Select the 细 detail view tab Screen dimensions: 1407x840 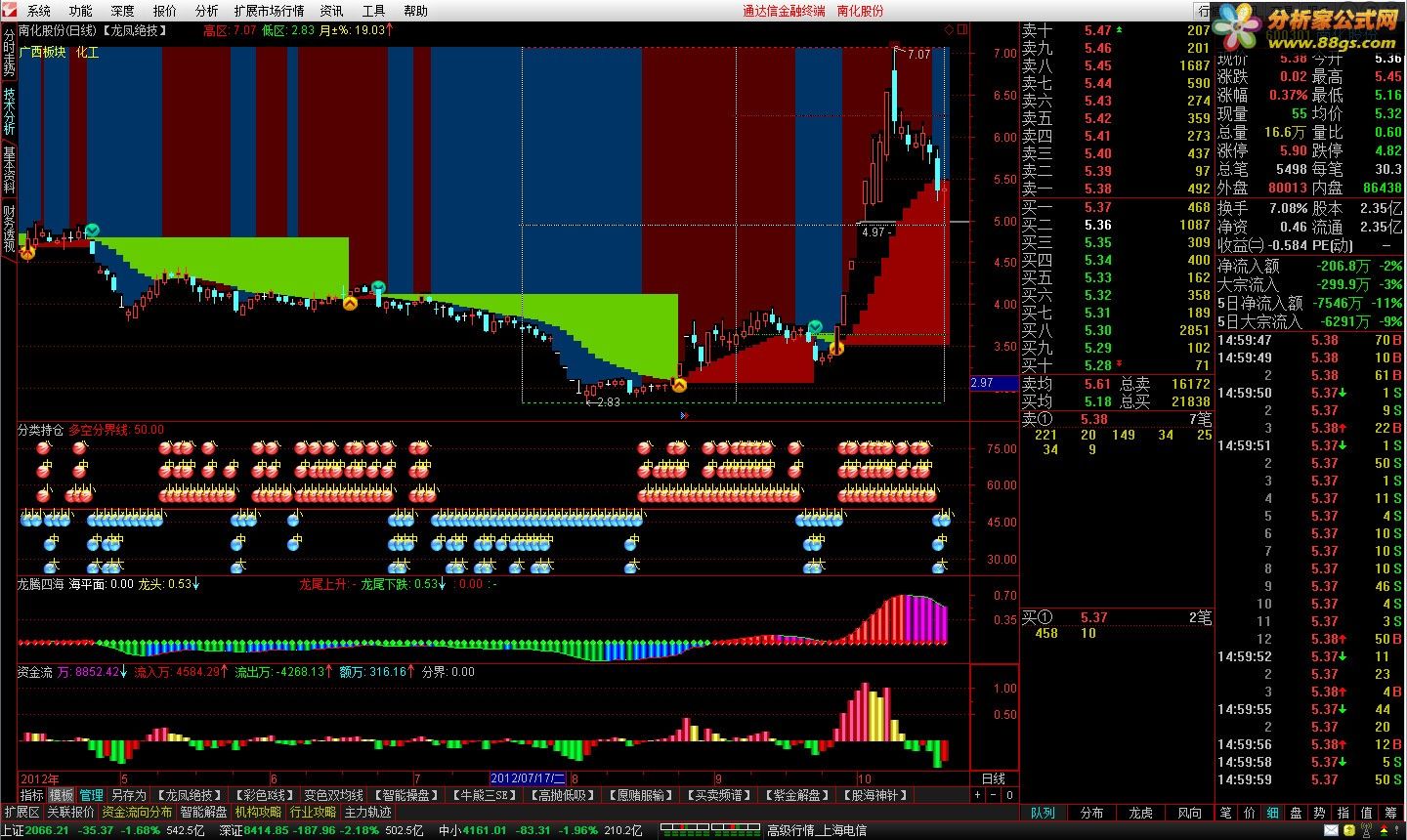click(1272, 813)
